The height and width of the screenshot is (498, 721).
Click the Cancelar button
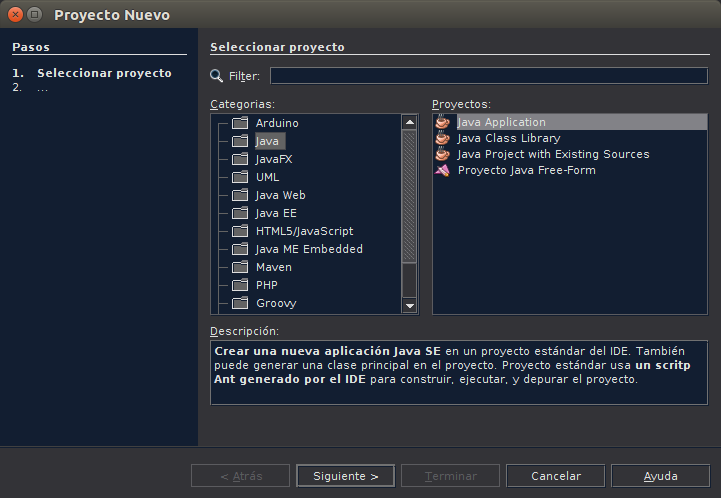pos(555,476)
